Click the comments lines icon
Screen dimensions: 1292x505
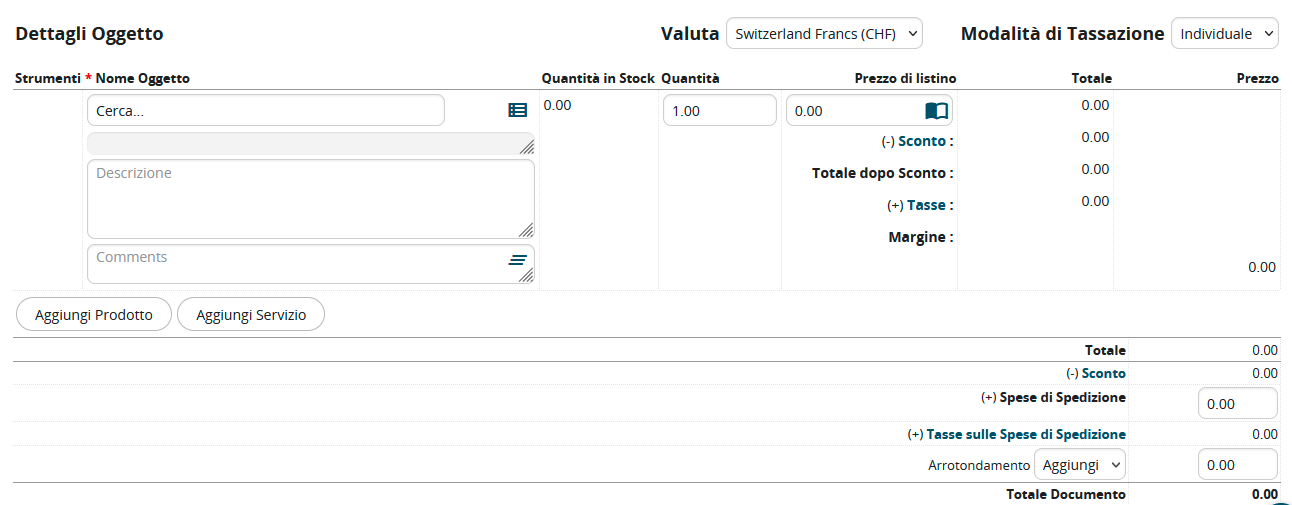coord(517,260)
